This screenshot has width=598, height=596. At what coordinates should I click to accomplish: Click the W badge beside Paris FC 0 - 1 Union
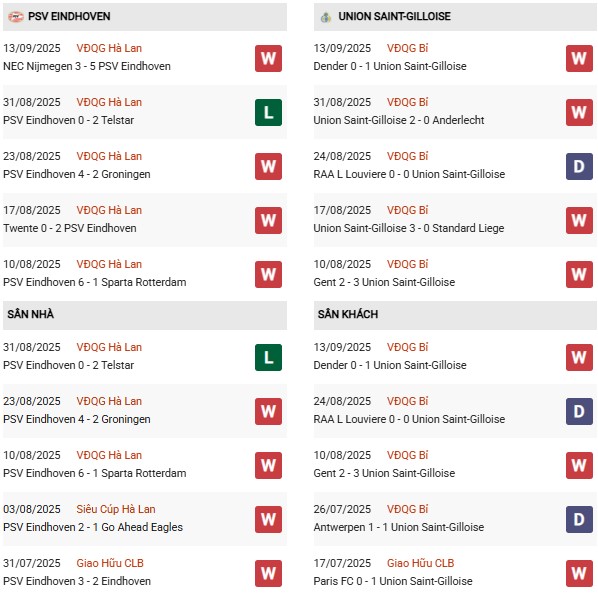click(x=579, y=573)
